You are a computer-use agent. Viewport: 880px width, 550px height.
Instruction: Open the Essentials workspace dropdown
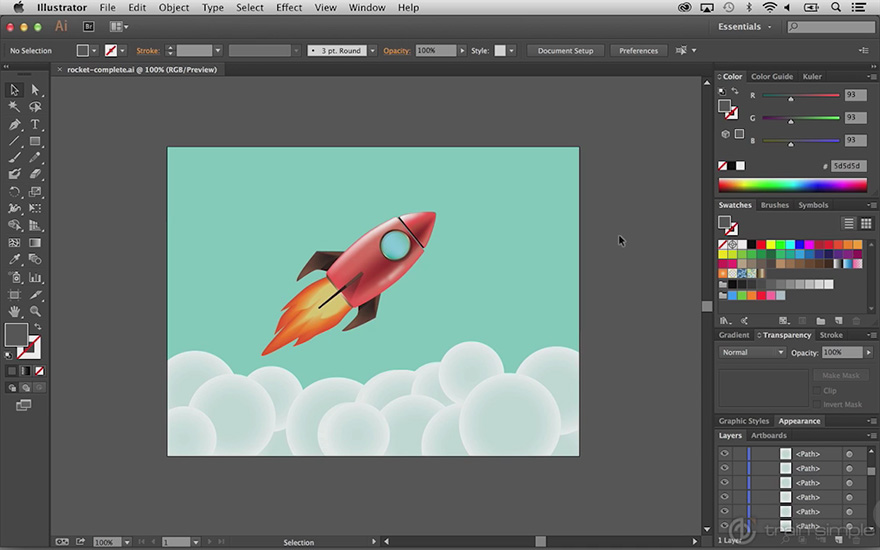click(x=745, y=26)
